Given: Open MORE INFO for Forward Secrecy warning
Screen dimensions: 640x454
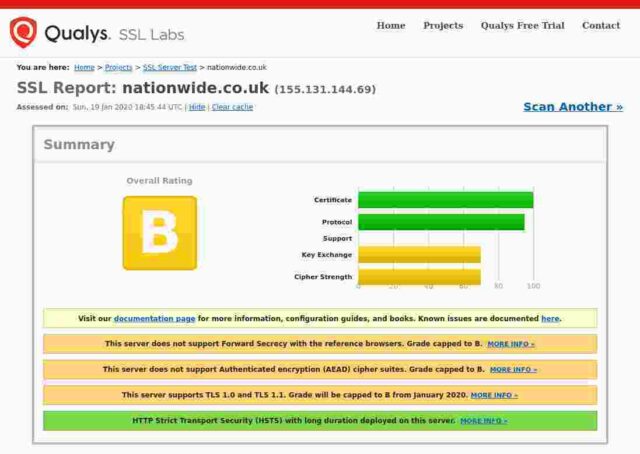Looking at the screenshot, I should click(x=511, y=344).
